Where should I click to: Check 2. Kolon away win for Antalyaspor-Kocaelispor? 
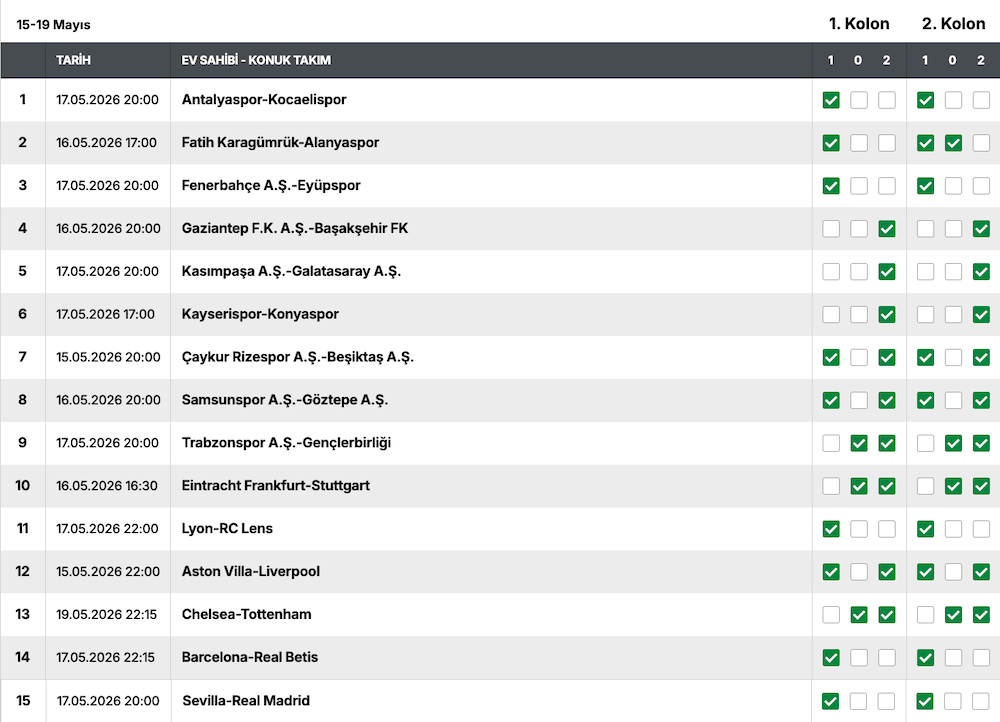pyautogui.click(x=981, y=100)
